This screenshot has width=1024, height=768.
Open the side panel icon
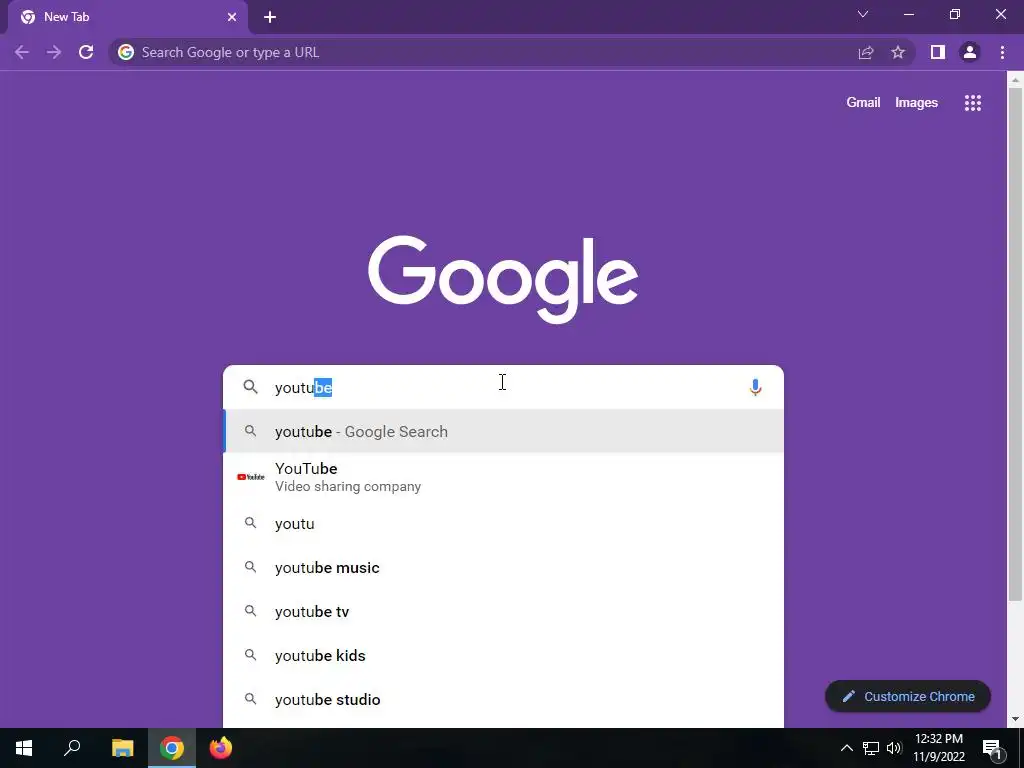tap(938, 52)
